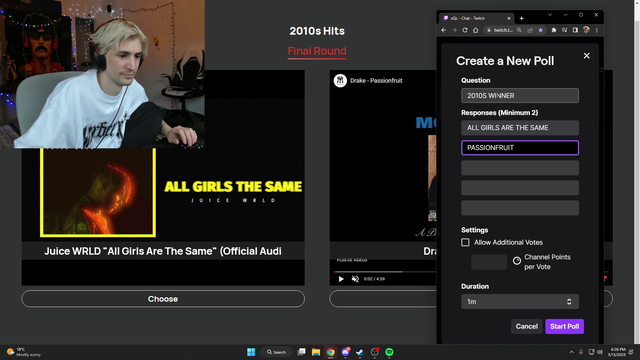Screen dimensions: 640x360
Task: Click the Final Round heading link
Action: click(x=317, y=51)
